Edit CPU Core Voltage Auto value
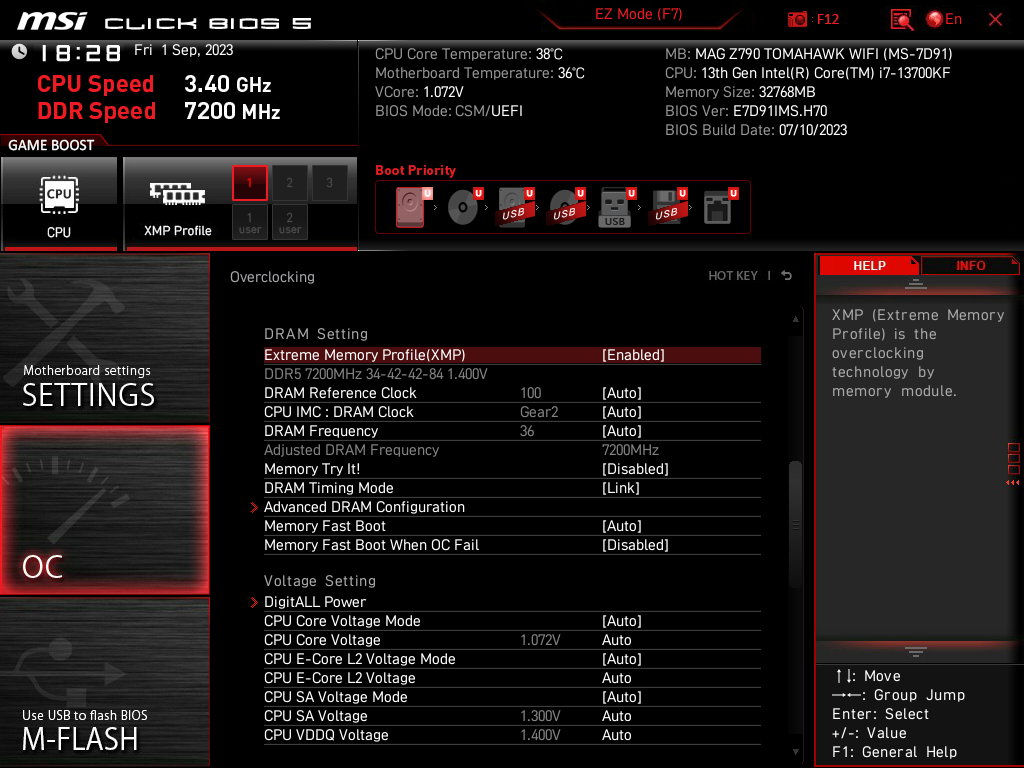The width and height of the screenshot is (1024, 768). (512, 640)
